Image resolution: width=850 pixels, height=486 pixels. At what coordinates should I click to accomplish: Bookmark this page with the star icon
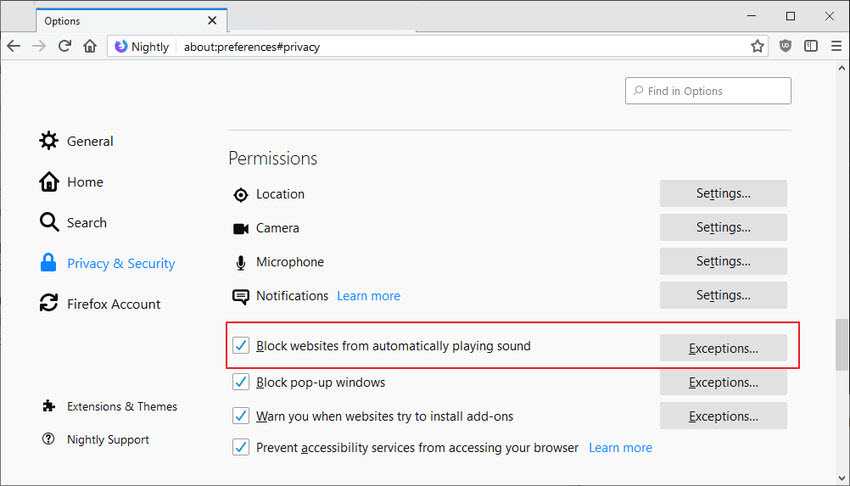pos(757,47)
